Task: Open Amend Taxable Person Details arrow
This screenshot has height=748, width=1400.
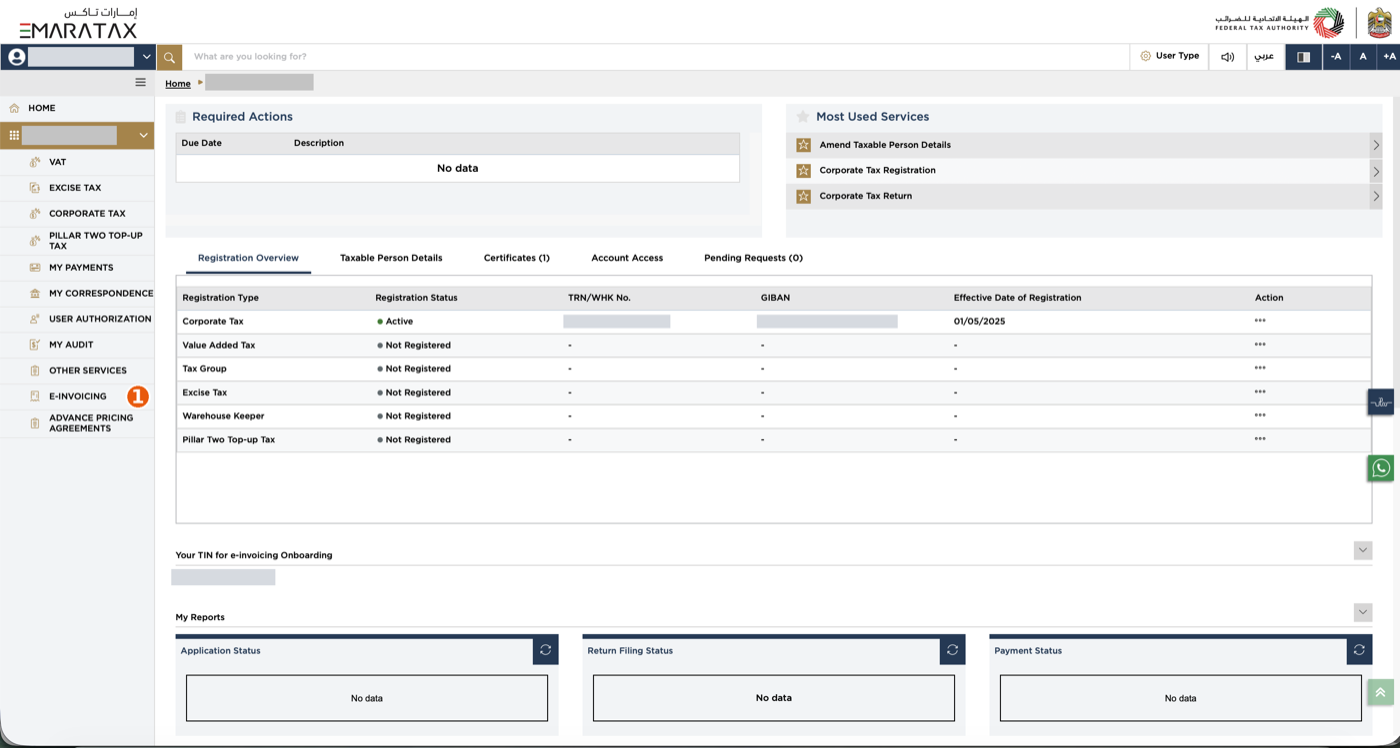Action: (x=1376, y=145)
